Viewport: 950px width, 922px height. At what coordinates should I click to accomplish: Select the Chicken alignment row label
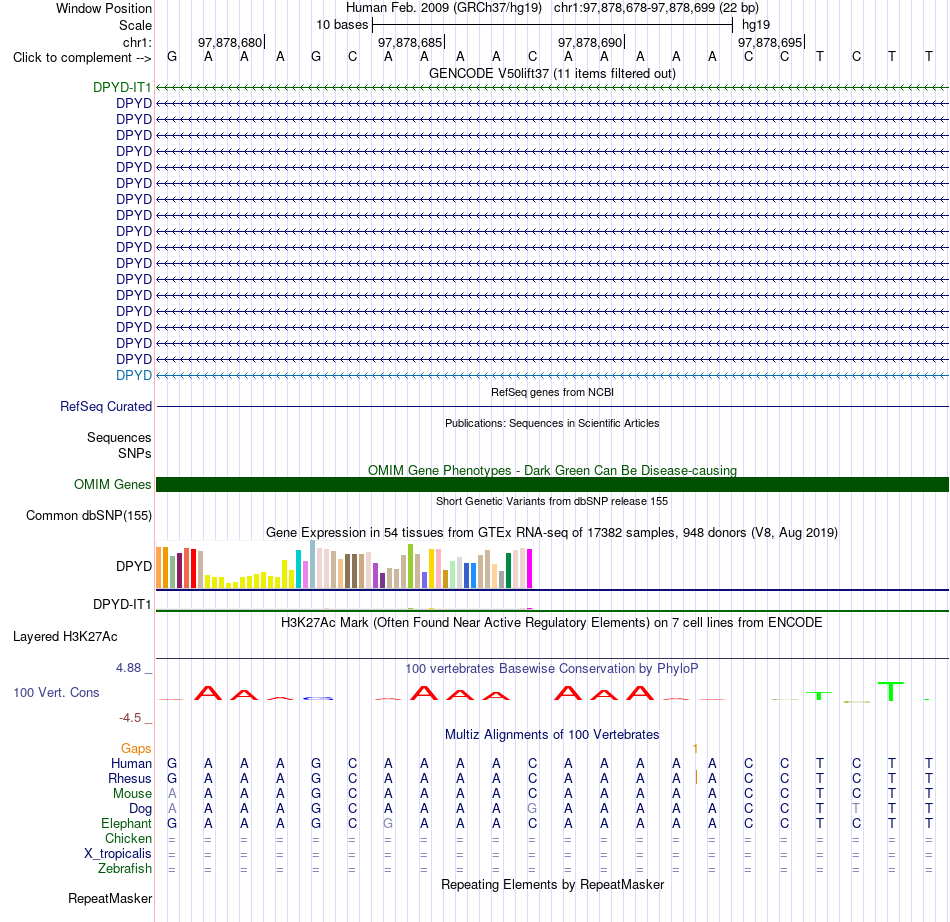(x=128, y=838)
